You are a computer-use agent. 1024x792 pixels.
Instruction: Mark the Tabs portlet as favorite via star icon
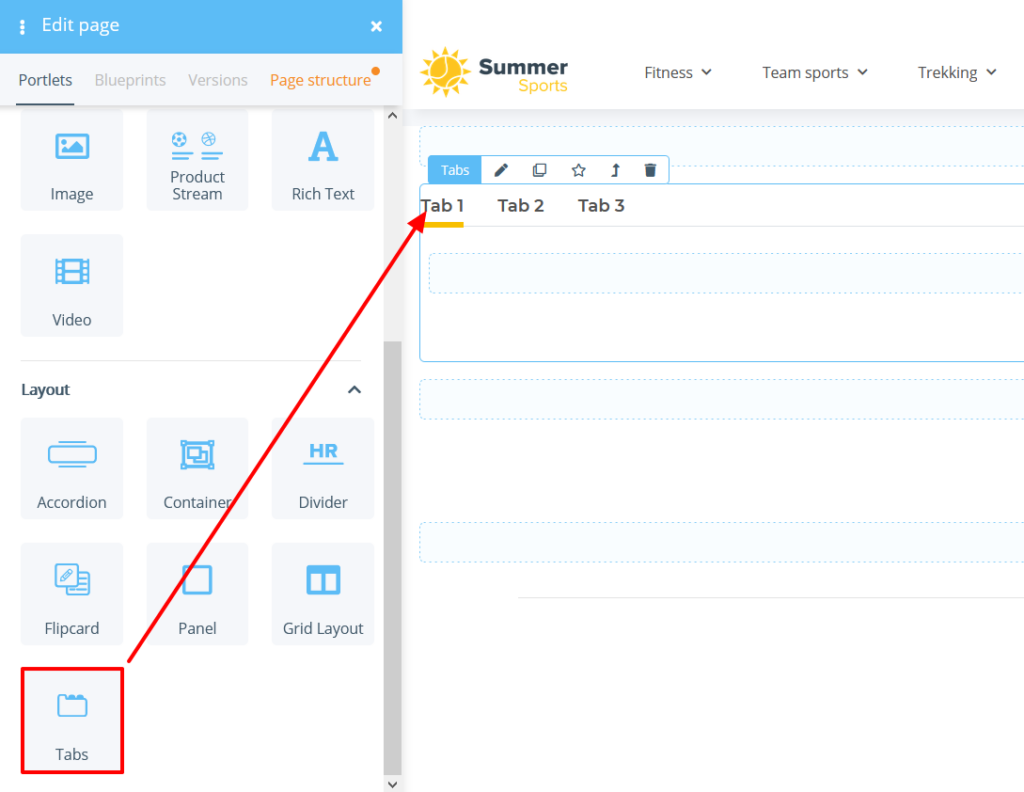pos(577,169)
